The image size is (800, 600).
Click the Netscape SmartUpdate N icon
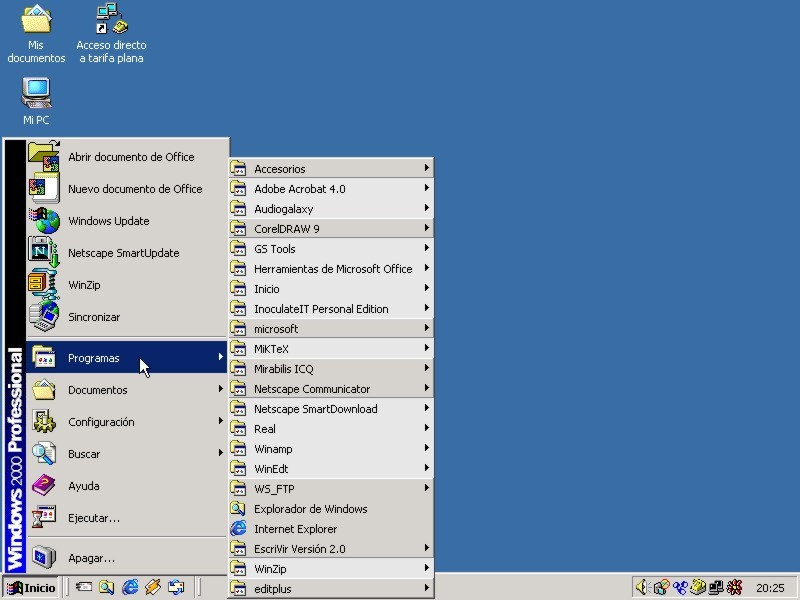pyautogui.click(x=44, y=253)
